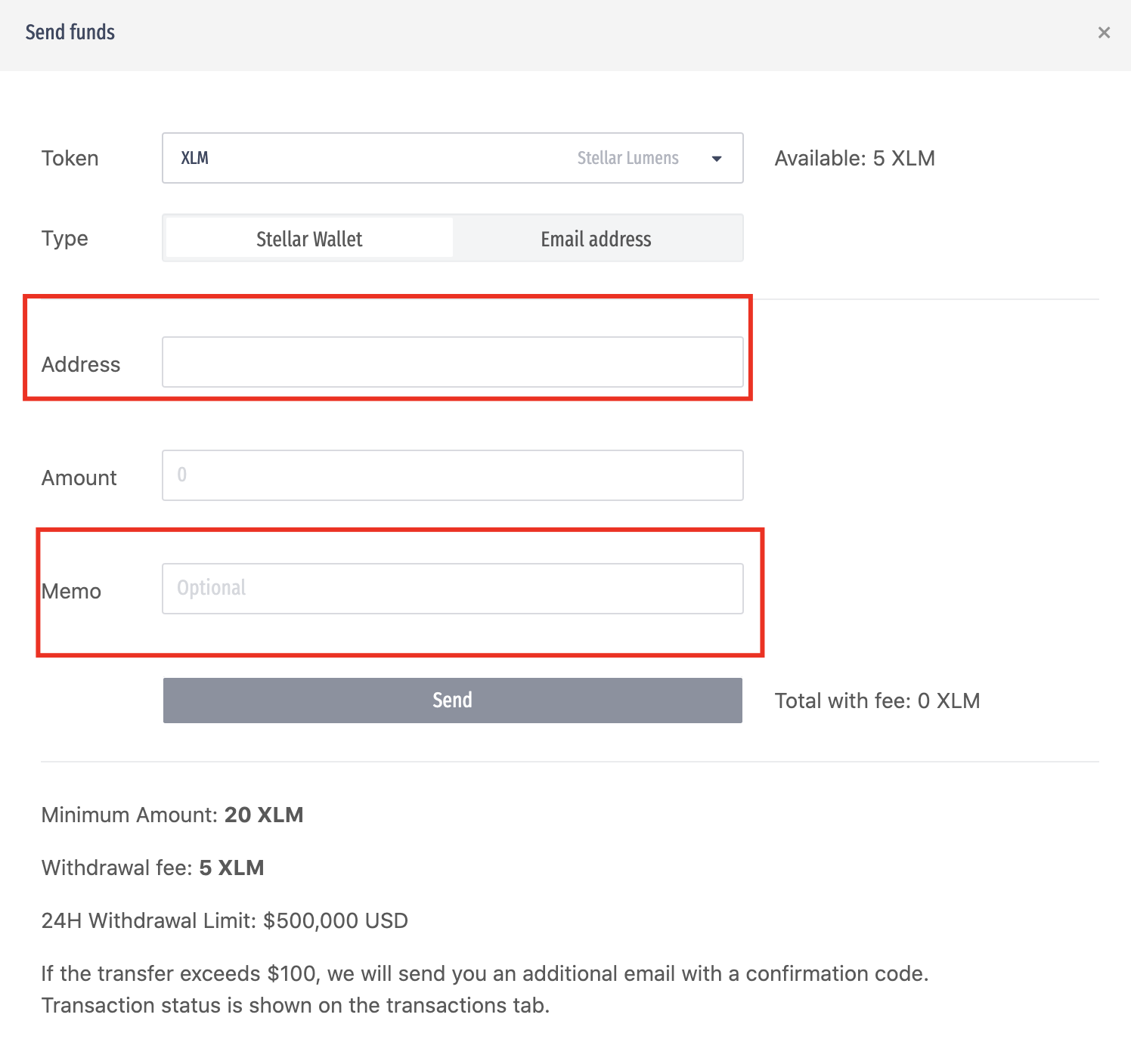Open the Token dropdown arrow
This screenshot has height=1064, width=1131.
[716, 159]
